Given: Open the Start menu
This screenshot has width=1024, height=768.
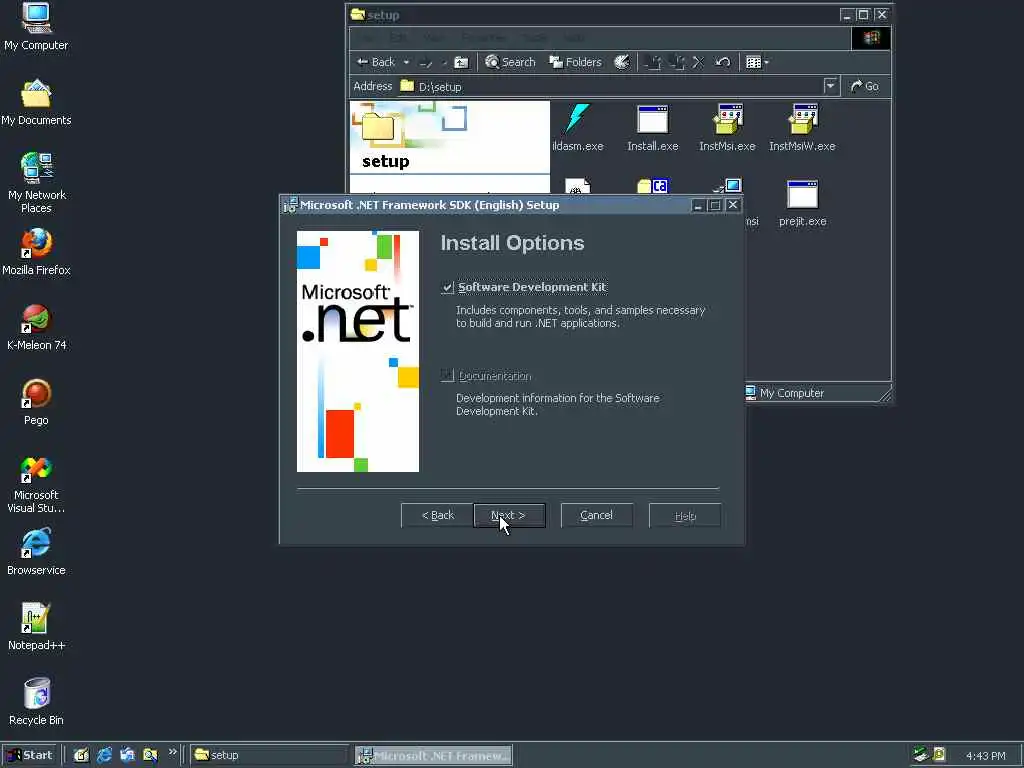Looking at the screenshot, I should (x=30, y=755).
